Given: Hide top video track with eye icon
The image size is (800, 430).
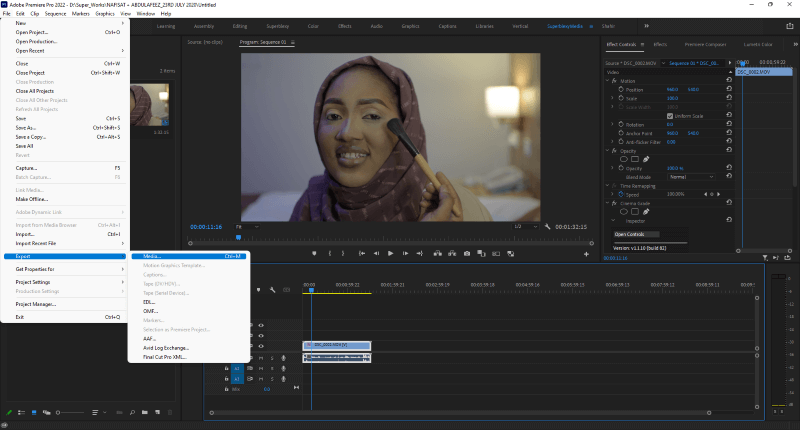Looking at the screenshot, I should (261, 325).
